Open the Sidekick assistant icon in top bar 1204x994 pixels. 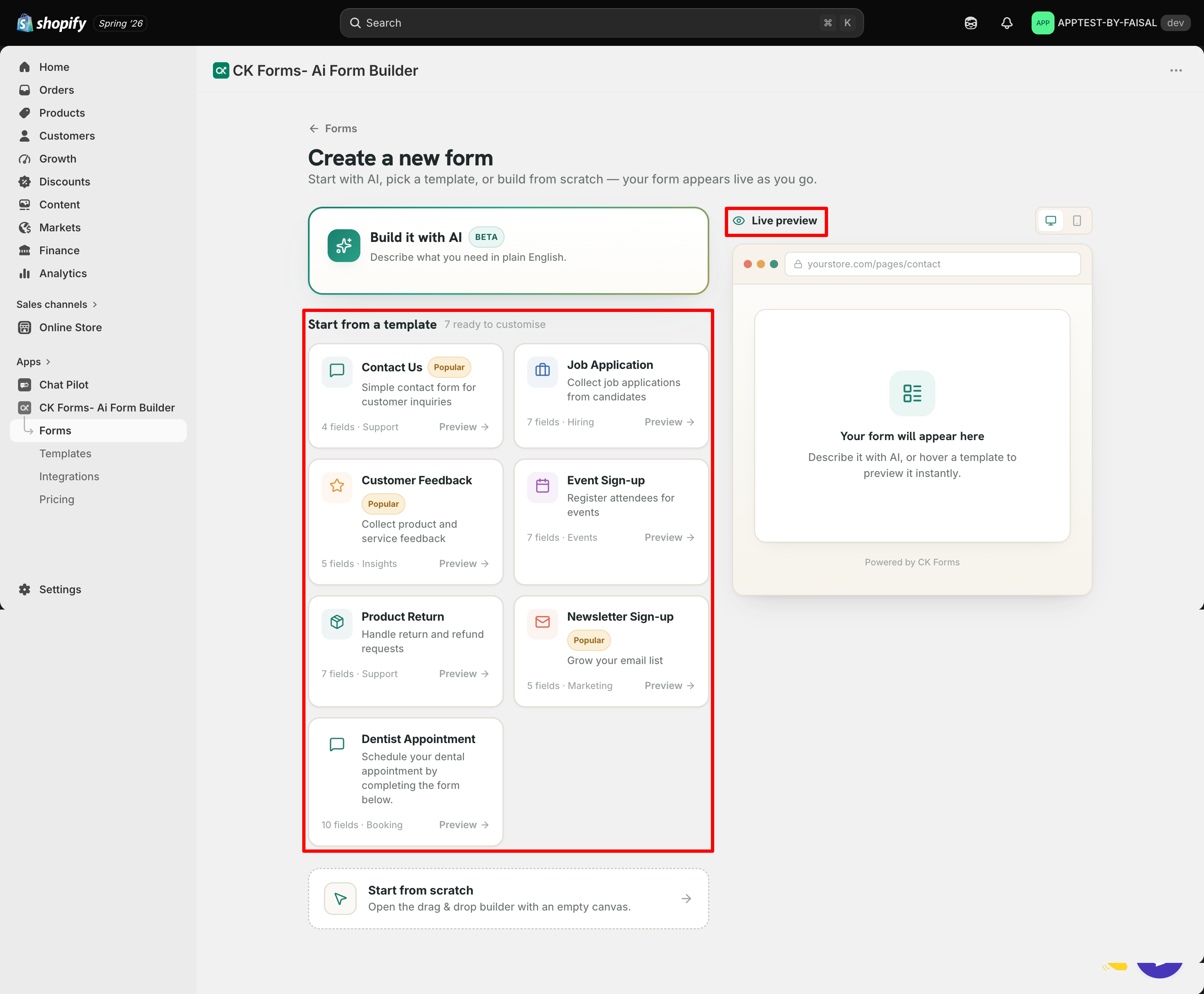pos(970,23)
